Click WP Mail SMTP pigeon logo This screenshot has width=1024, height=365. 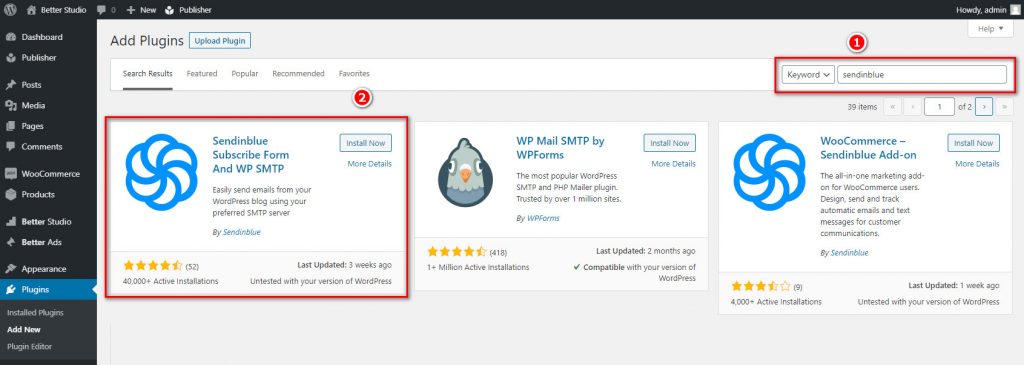coord(465,172)
